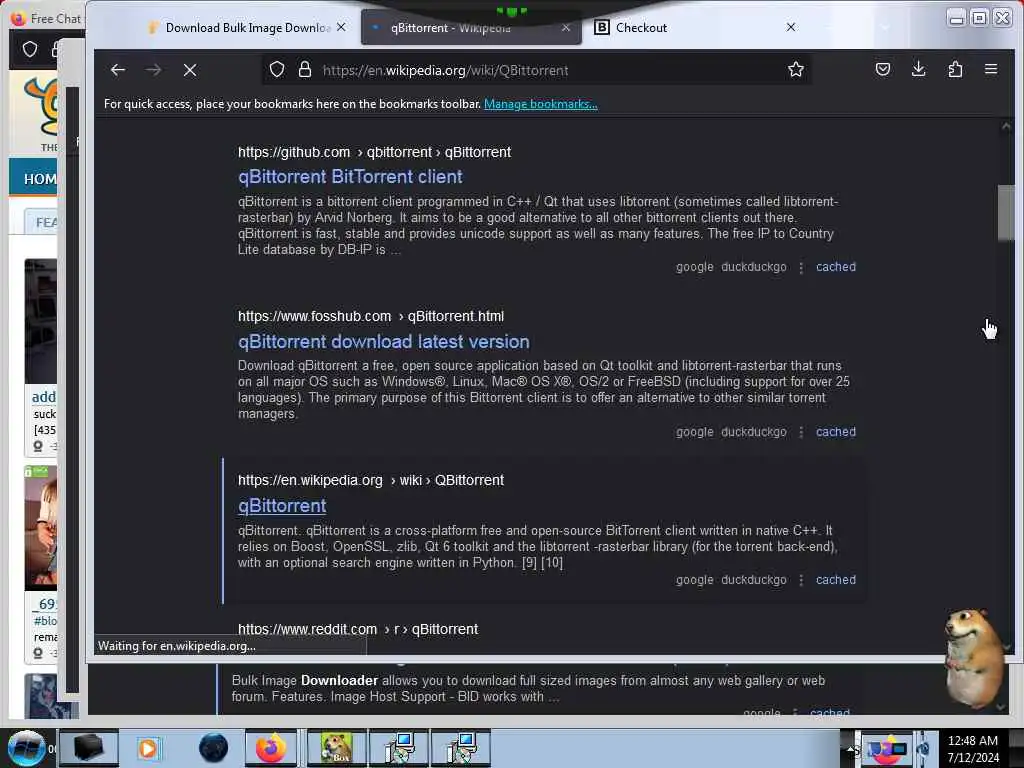Click duckduckgo link under wikipedia result
Viewport: 1024px width, 768px height.
point(754,579)
